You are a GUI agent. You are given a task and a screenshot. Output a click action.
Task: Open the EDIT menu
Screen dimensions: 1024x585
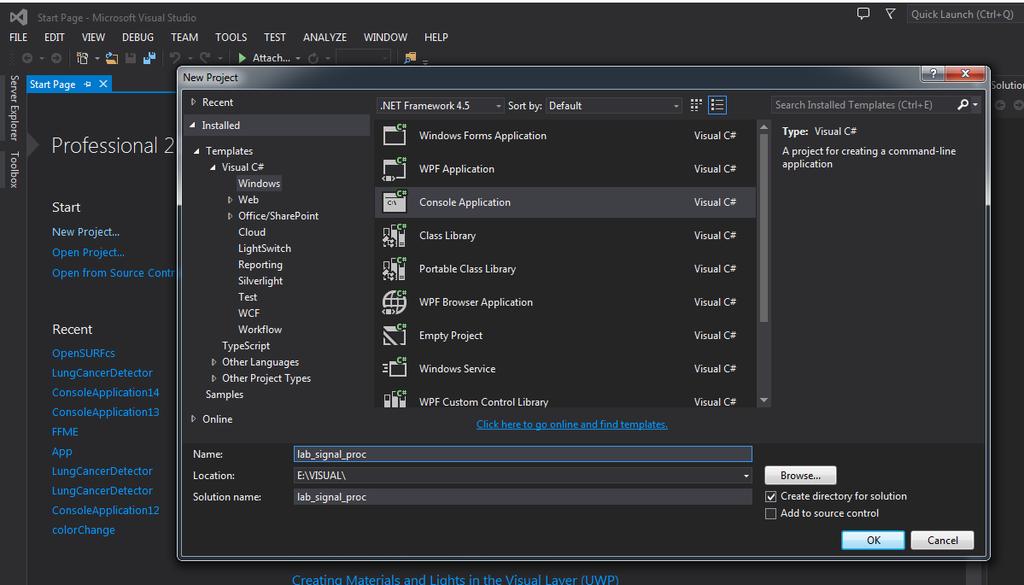click(x=54, y=37)
